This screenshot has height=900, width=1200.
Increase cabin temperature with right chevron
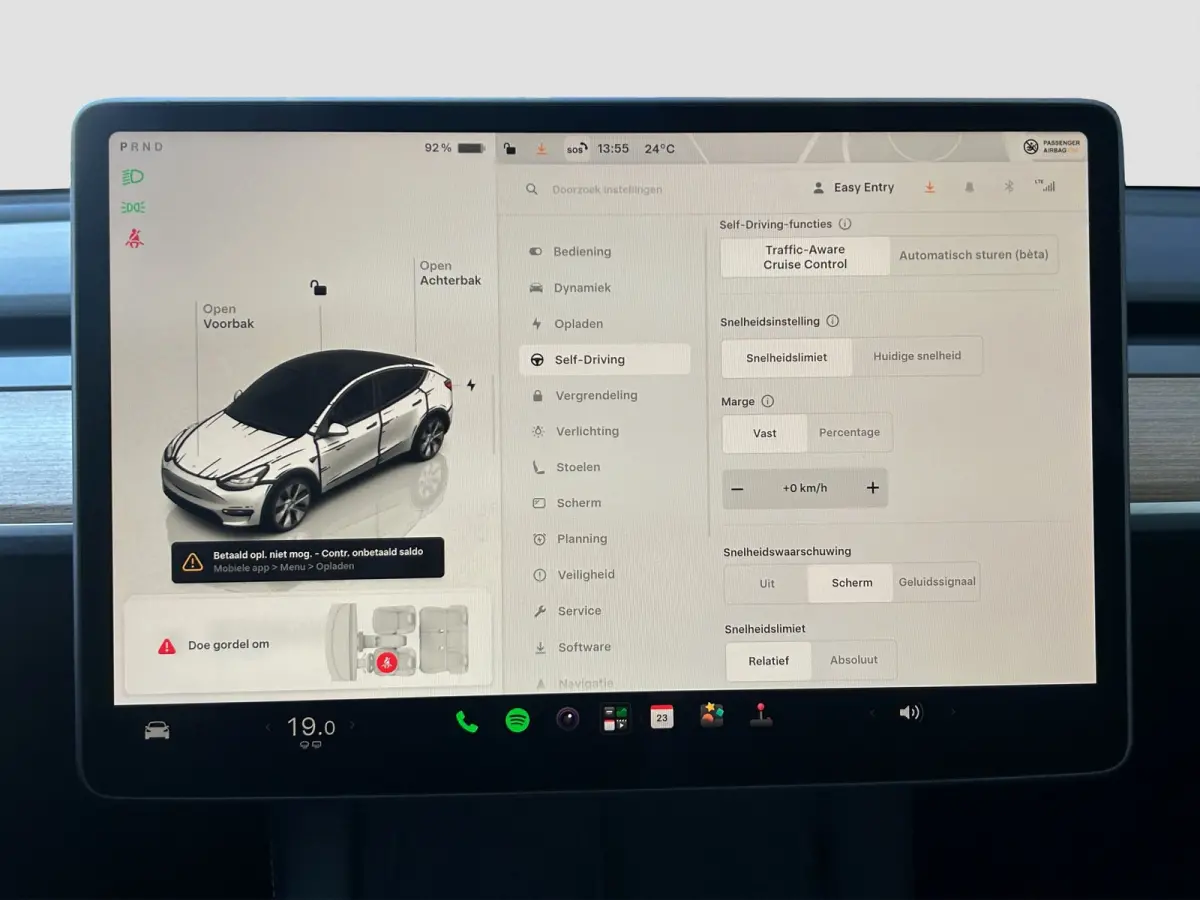351,727
